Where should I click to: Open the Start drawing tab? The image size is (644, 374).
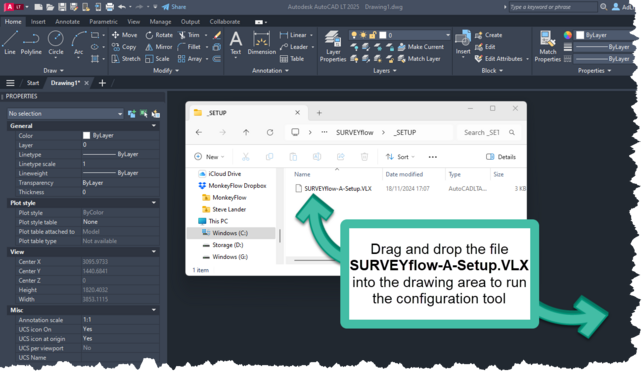pyautogui.click(x=33, y=83)
